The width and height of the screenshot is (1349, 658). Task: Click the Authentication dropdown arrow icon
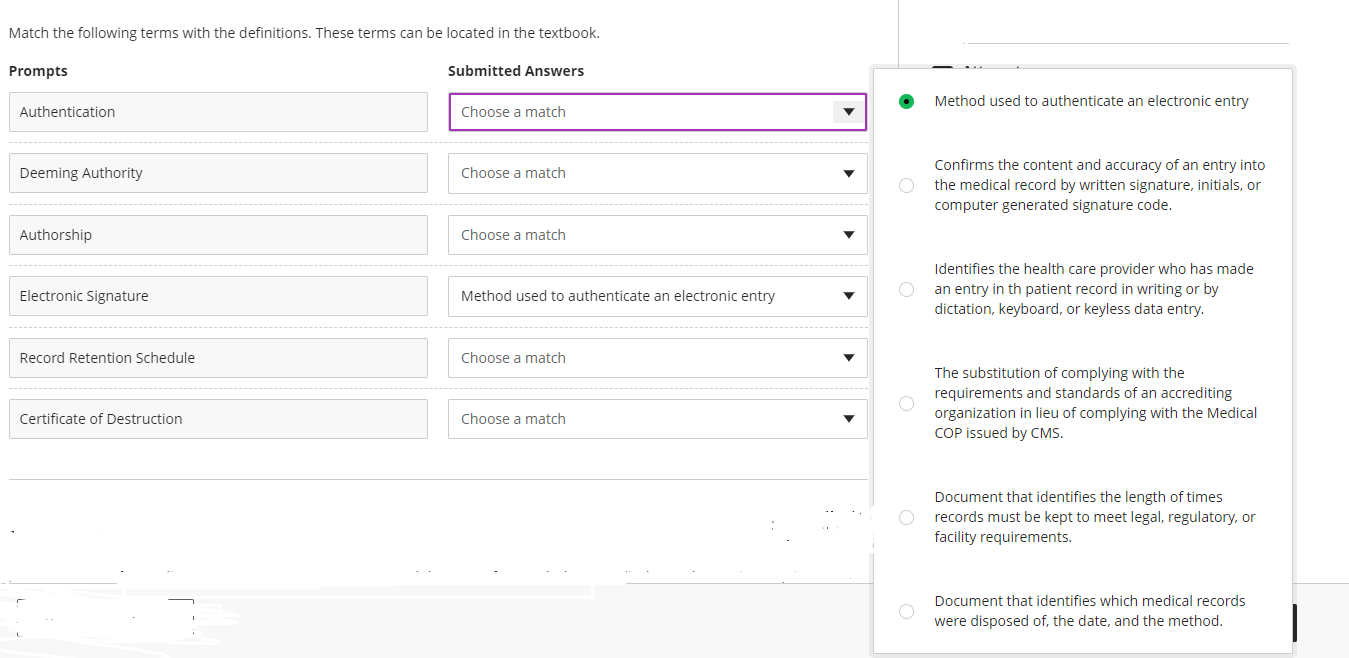(848, 112)
